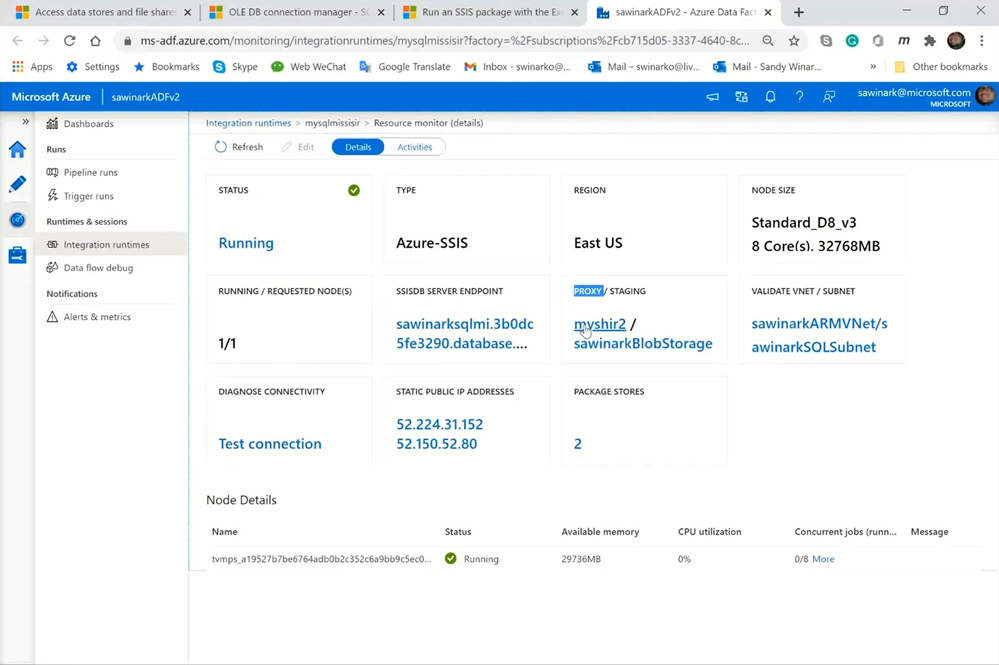Open the feedback person icon in header
This screenshot has width=999, height=665.
pos(828,97)
